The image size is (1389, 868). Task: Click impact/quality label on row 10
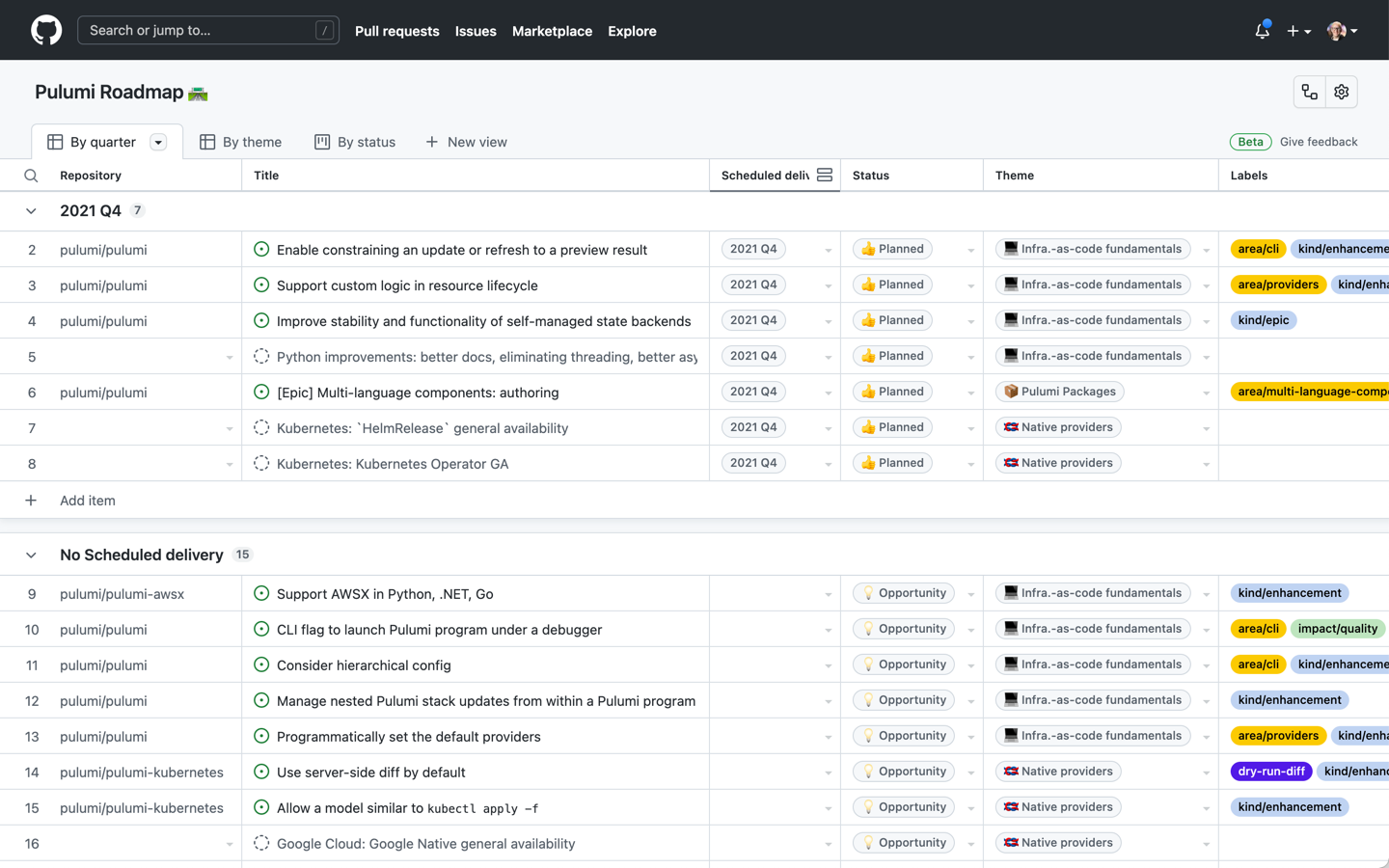tap(1337, 629)
